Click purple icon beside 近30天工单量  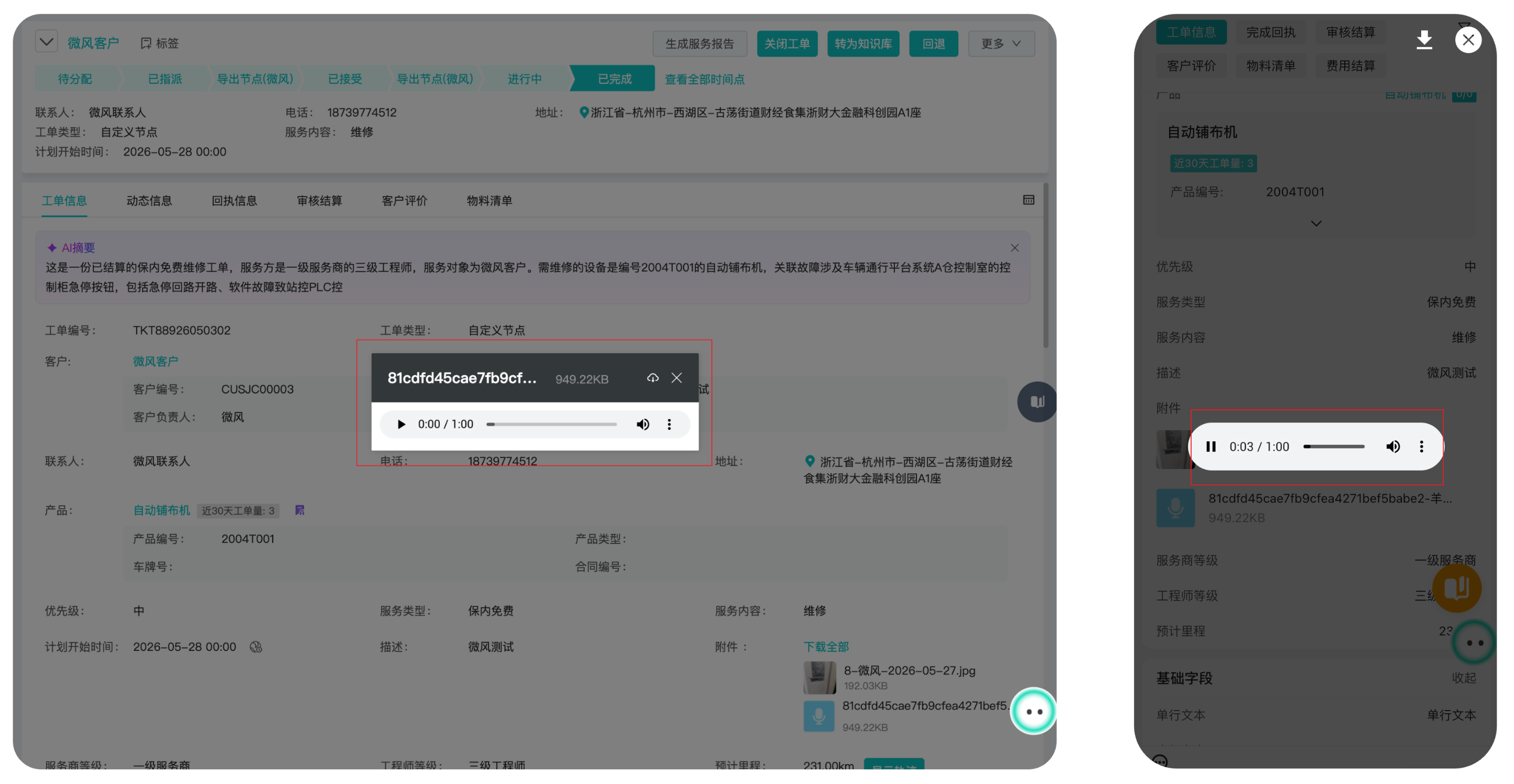[300, 510]
